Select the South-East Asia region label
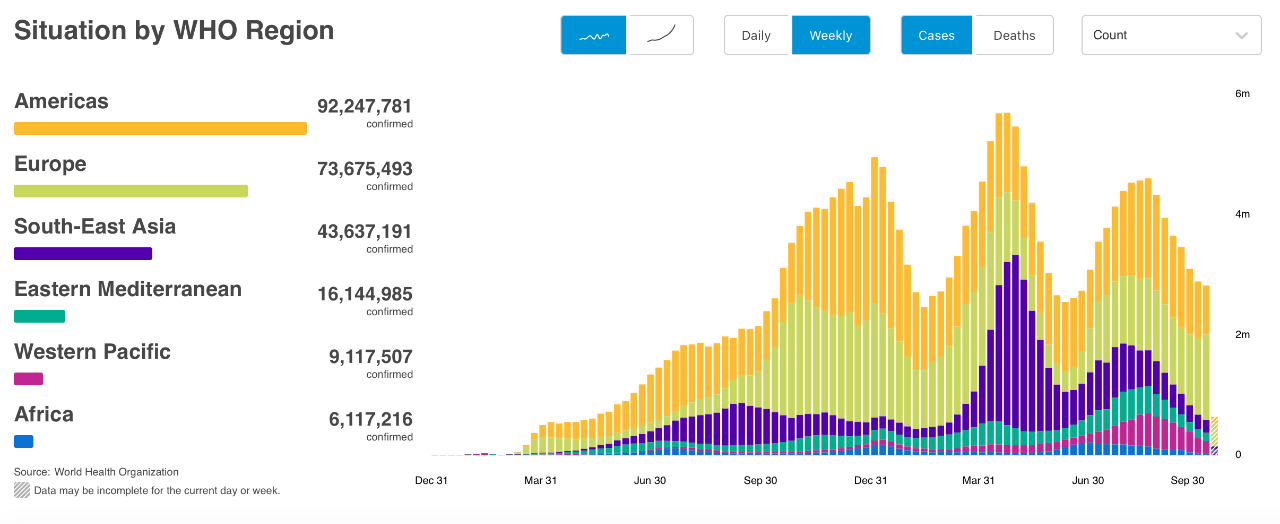The image size is (1280, 524). click(x=95, y=226)
